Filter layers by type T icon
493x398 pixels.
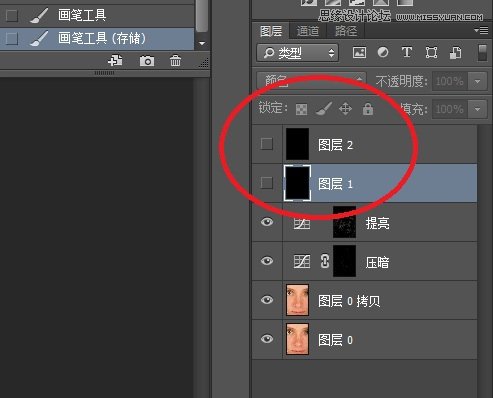click(407, 52)
